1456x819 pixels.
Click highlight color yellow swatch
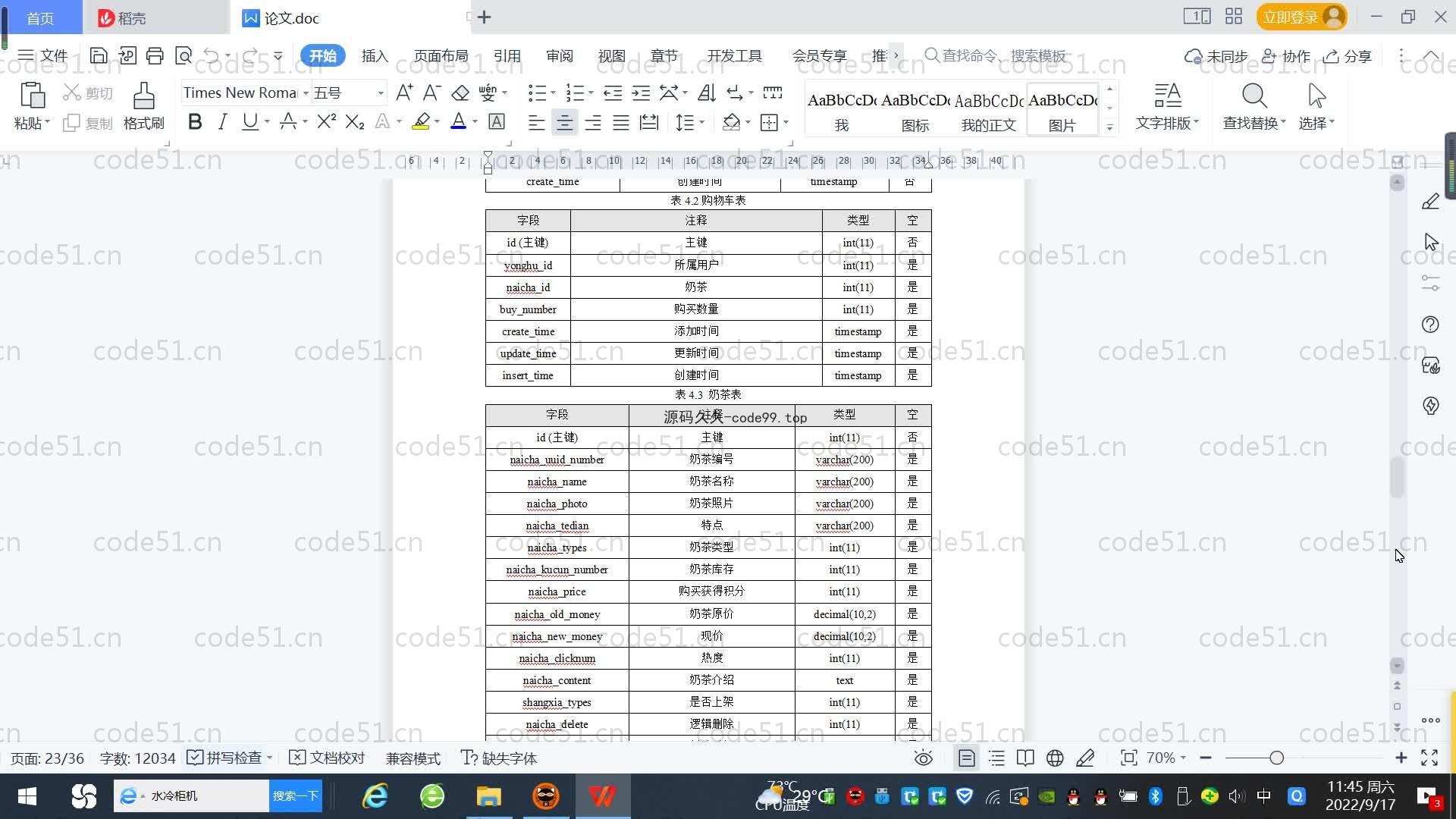[421, 121]
